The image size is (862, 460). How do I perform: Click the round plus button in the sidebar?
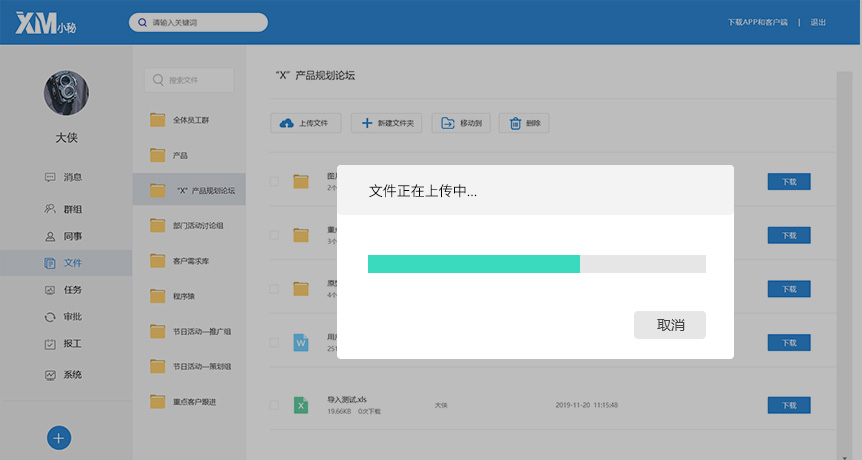tap(59, 438)
